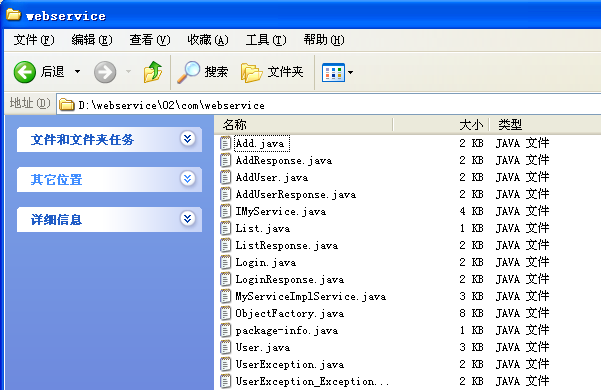Viewport: 601px width, 390px height.
Task: Open the 编辑(E) menu
Action: tap(92, 40)
